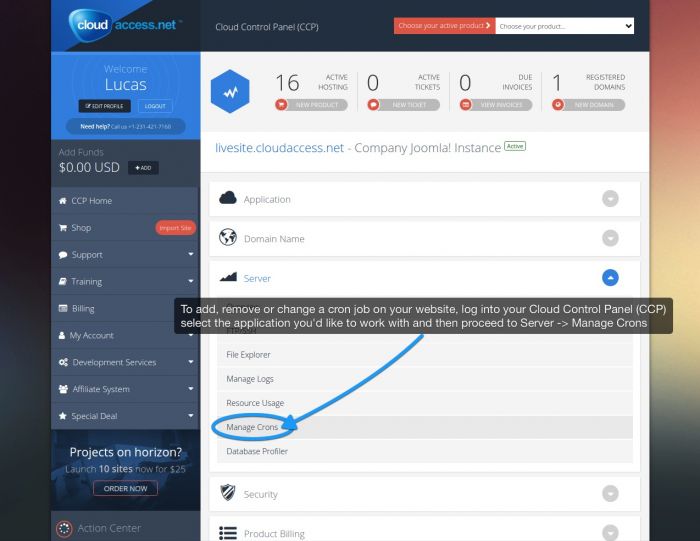Select Manage Crons under Server

coord(425,427)
